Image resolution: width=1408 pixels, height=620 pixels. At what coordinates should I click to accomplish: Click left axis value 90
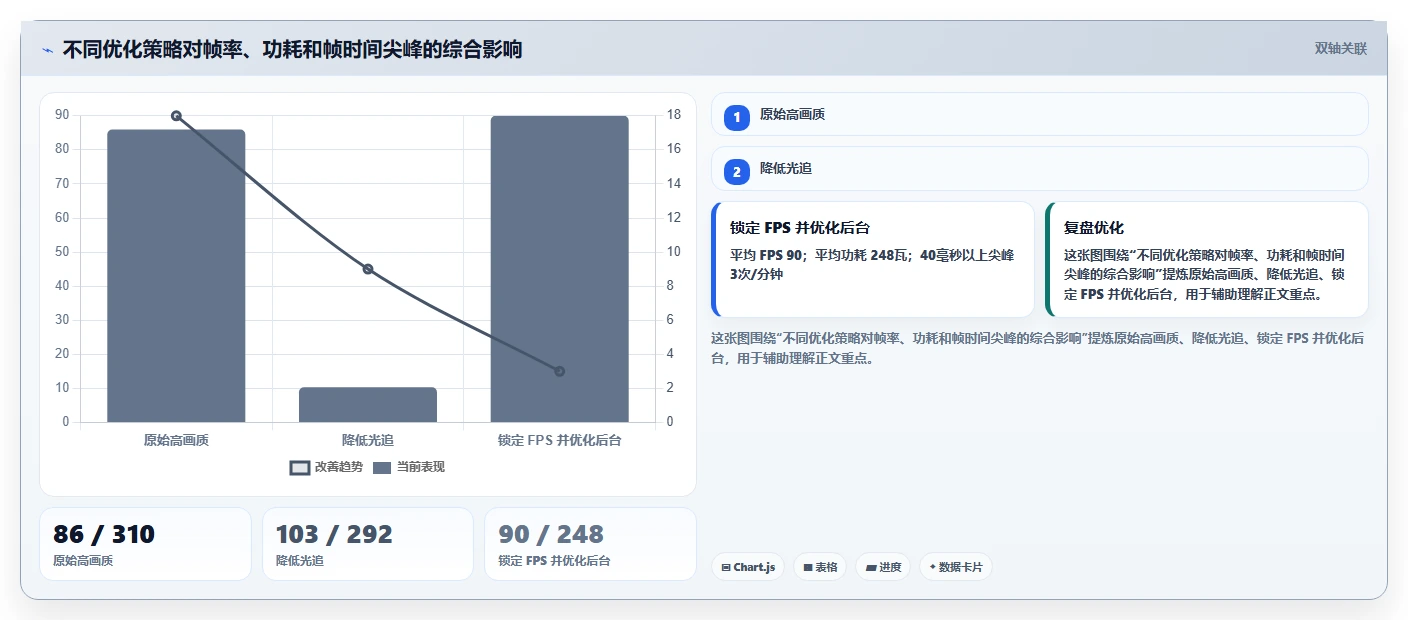tap(62, 115)
